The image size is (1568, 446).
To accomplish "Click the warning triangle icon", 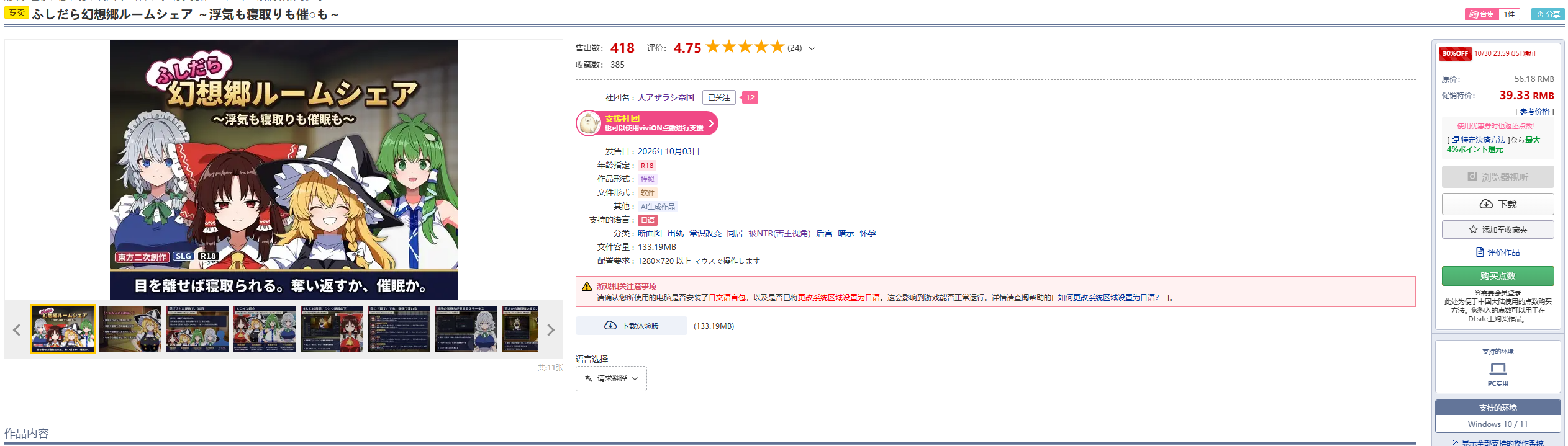I will 587,287.
